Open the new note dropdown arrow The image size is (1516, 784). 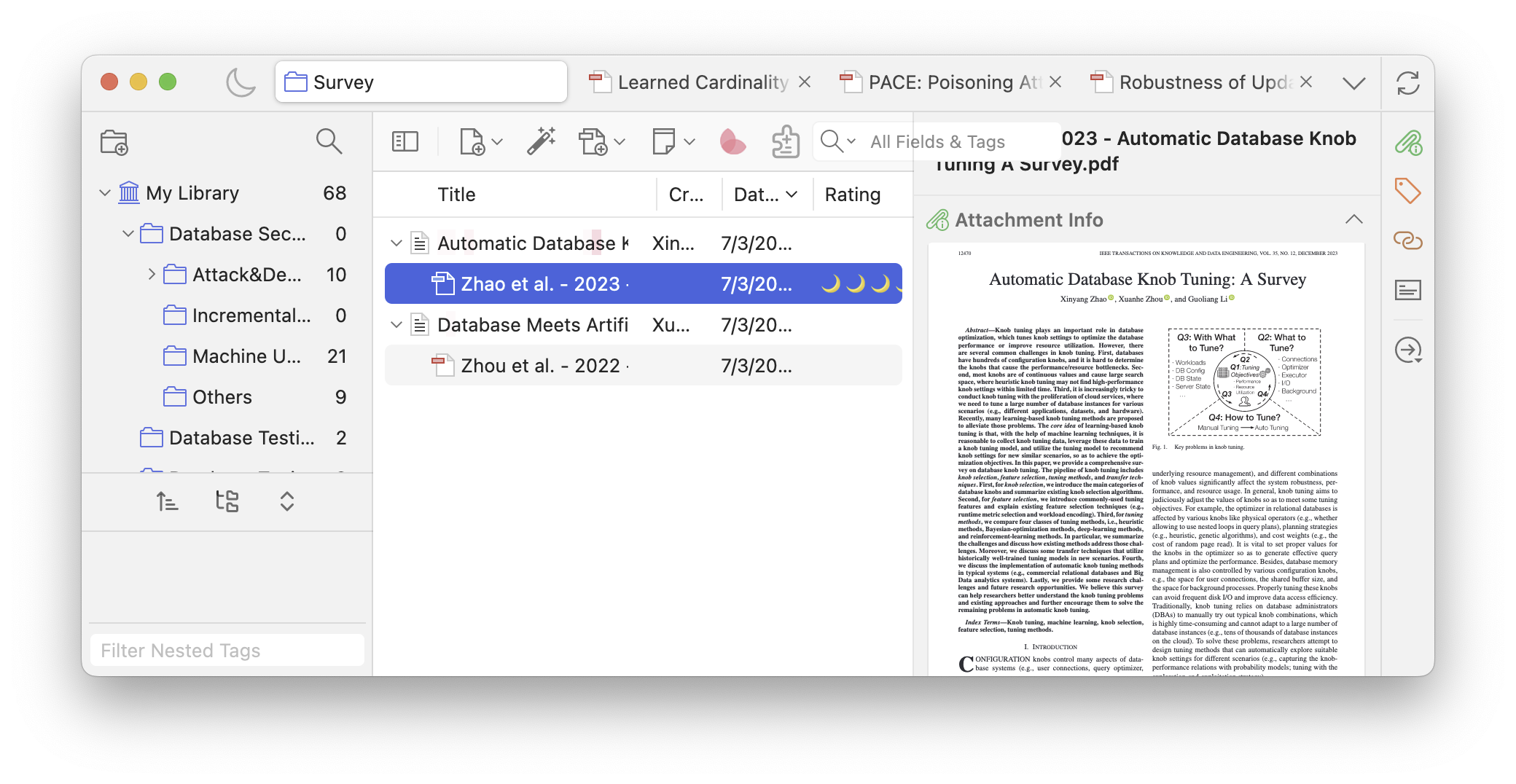pyautogui.click(x=689, y=141)
